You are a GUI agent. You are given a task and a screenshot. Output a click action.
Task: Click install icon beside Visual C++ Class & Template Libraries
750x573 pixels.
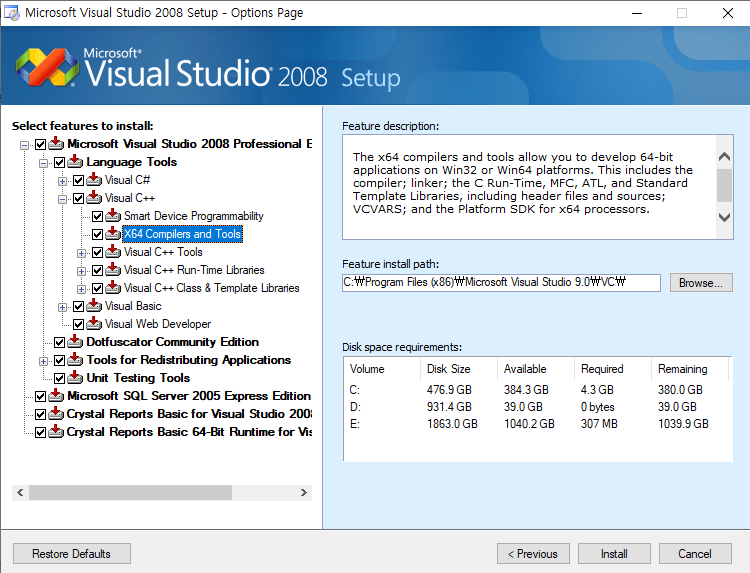113,287
